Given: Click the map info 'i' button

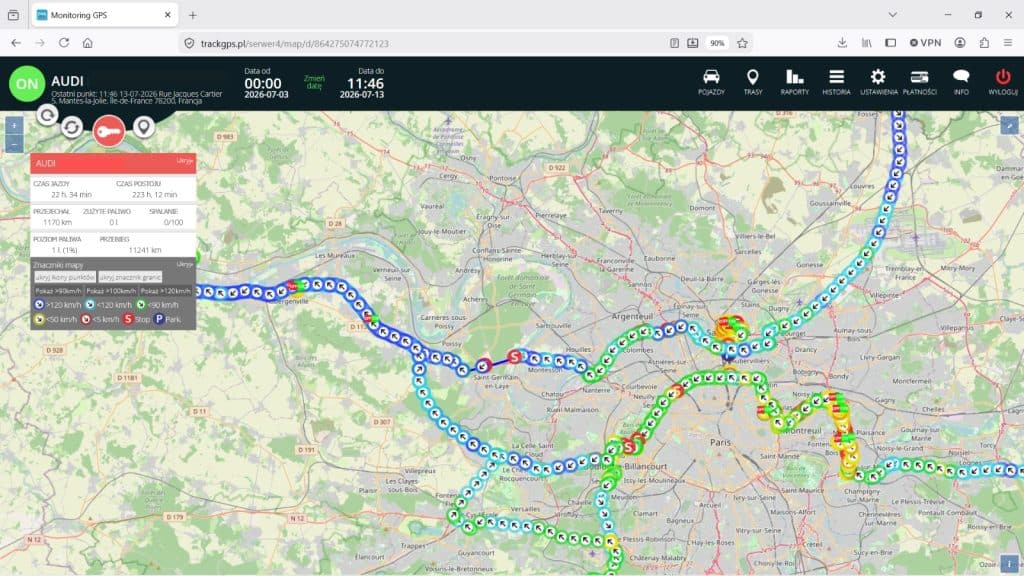Looking at the screenshot, I should 1009,563.
